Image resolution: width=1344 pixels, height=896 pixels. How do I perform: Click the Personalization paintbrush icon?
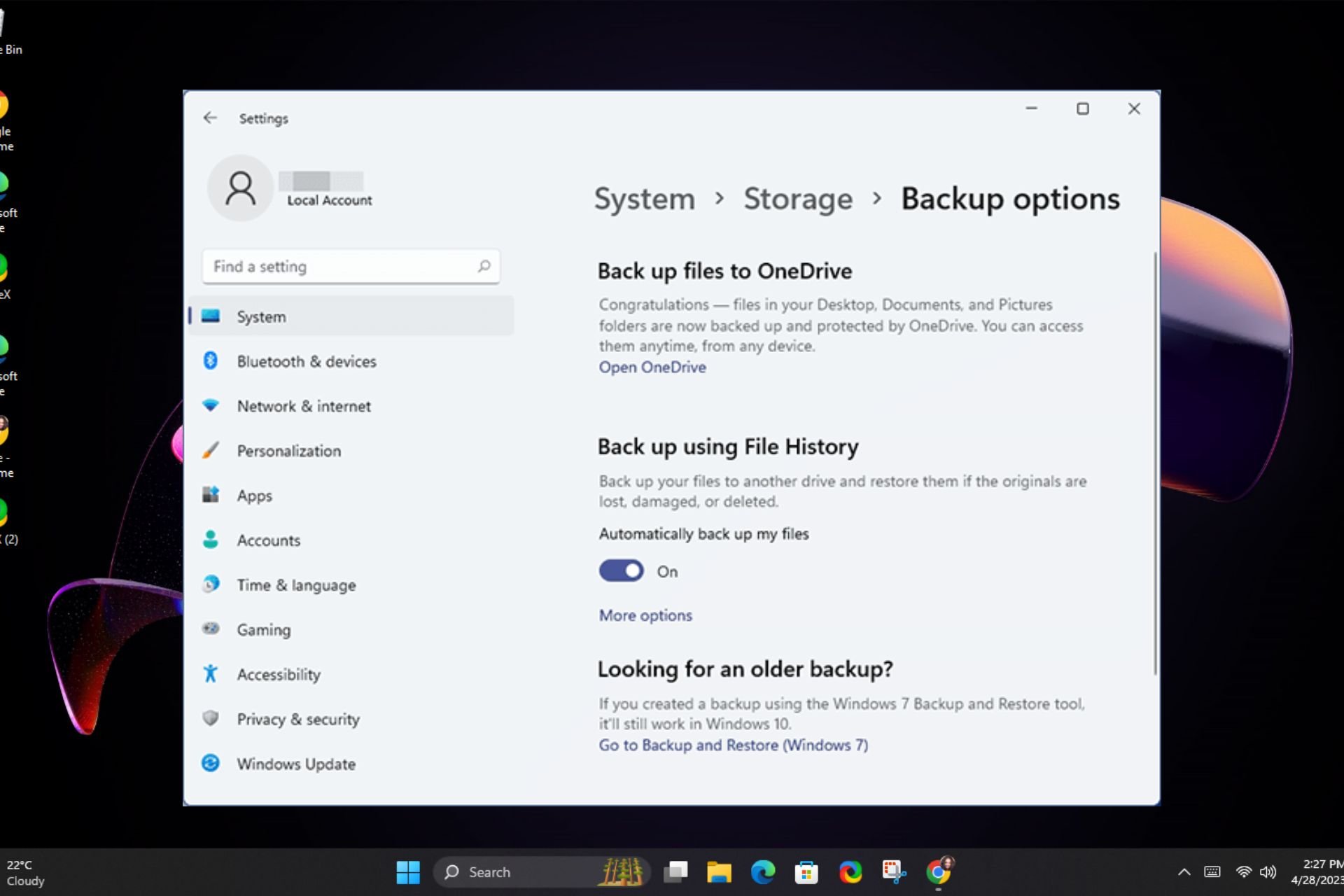[211, 450]
